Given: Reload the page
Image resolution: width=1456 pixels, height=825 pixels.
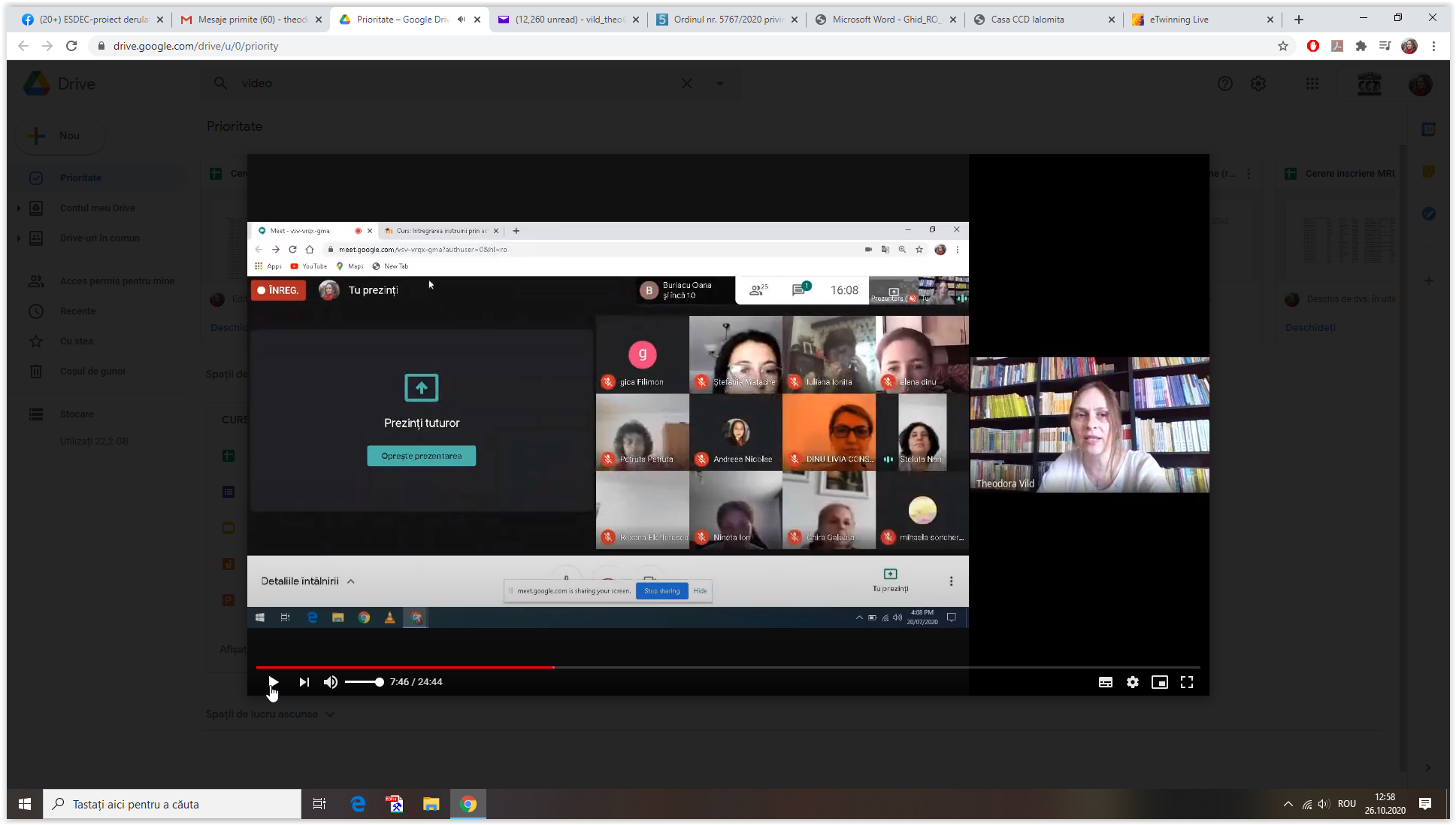Looking at the screenshot, I should [x=71, y=46].
